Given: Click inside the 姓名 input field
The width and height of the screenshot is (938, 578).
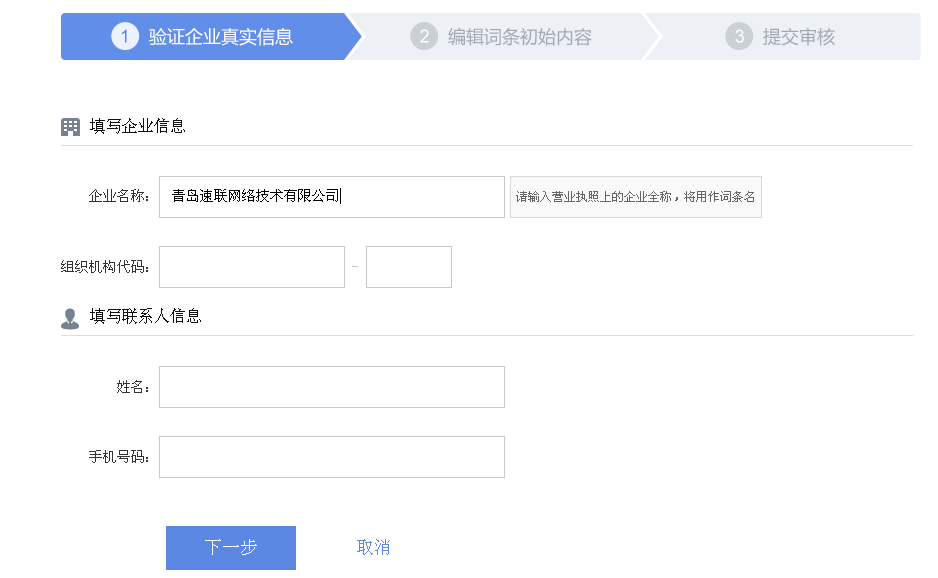Looking at the screenshot, I should point(331,386).
